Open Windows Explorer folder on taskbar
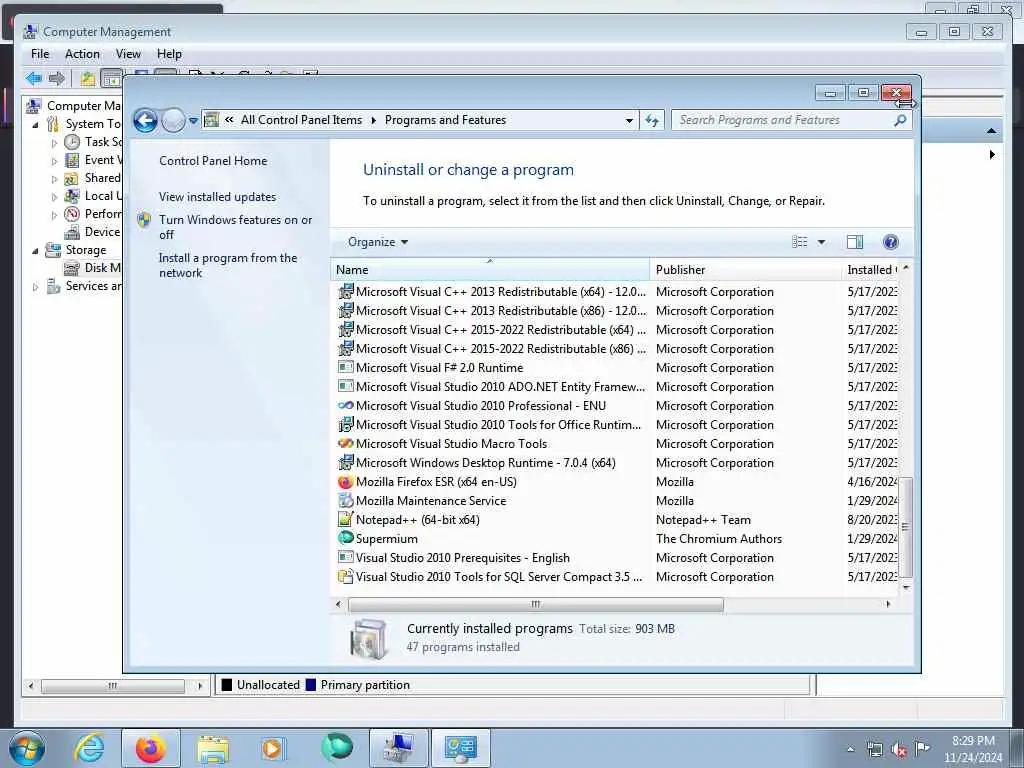 tap(213, 748)
